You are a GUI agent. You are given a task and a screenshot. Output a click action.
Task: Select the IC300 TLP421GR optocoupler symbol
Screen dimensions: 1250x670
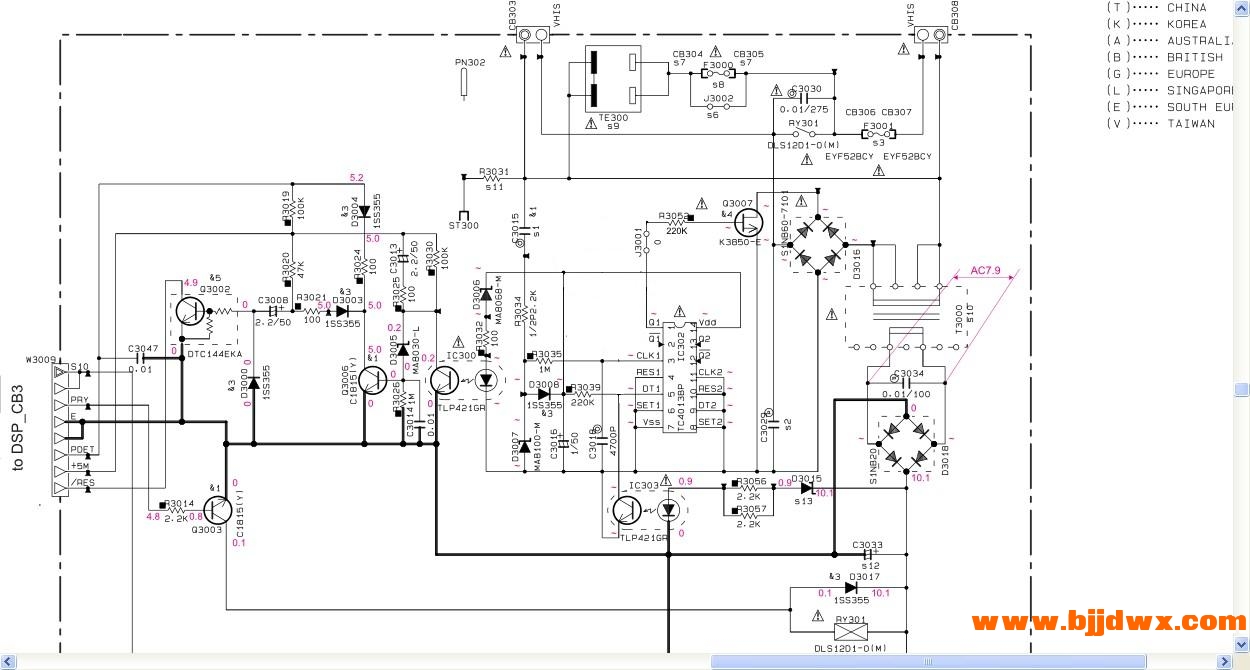click(x=464, y=381)
